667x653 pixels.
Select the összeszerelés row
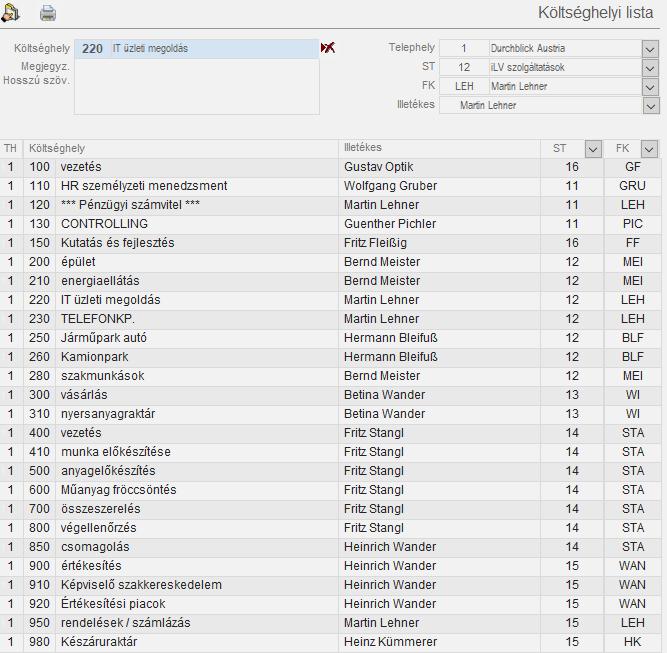click(x=330, y=509)
